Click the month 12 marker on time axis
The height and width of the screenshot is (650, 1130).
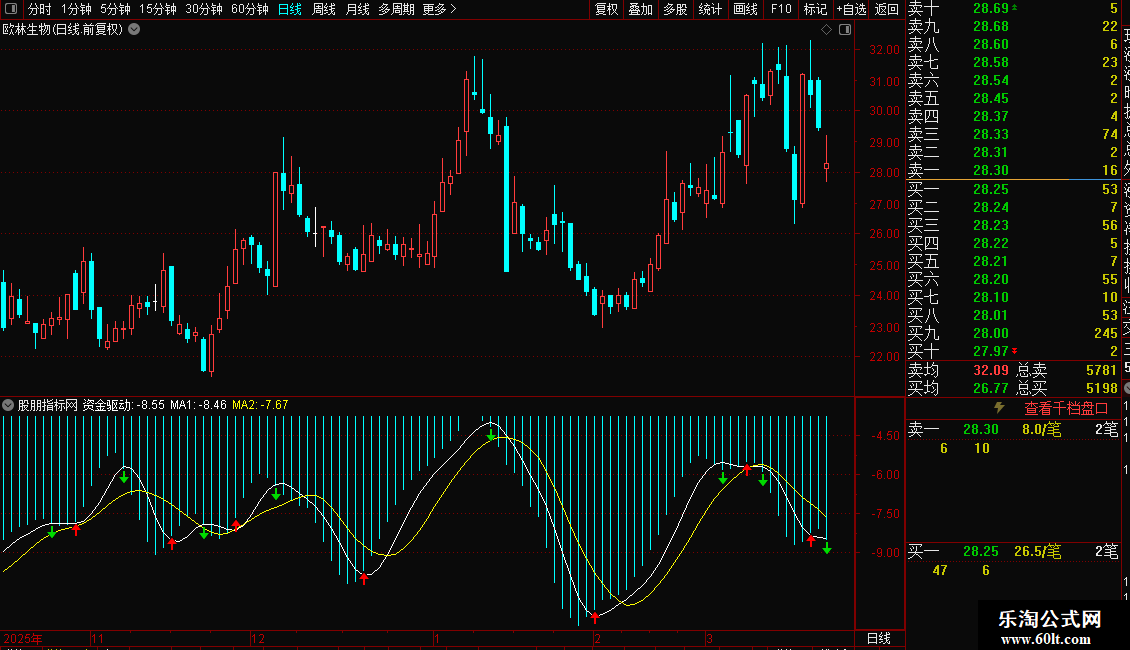(x=258, y=638)
